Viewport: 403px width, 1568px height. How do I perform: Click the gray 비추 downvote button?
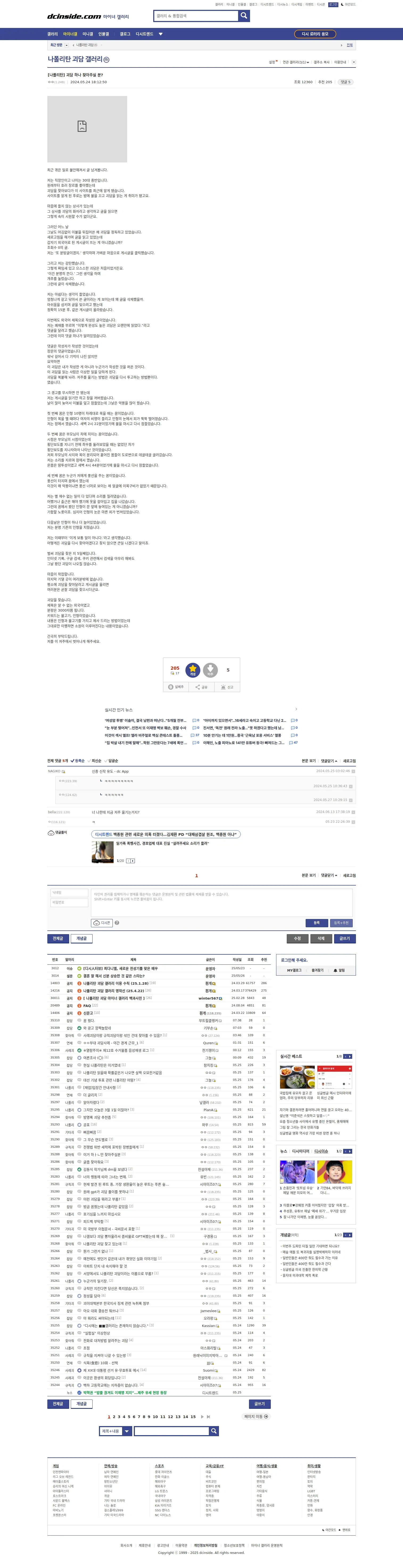point(210,670)
